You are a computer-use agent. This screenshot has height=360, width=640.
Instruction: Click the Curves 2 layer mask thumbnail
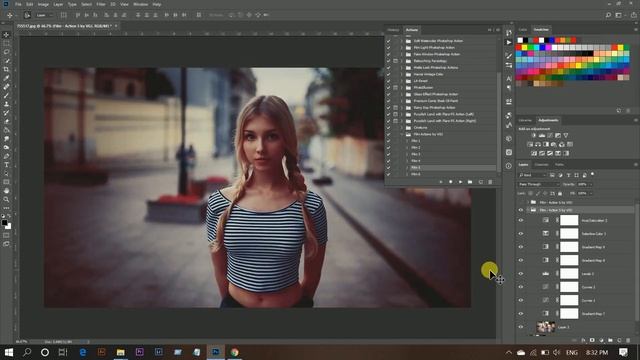(569, 287)
